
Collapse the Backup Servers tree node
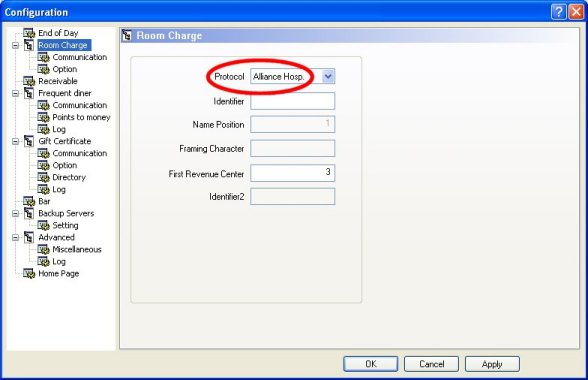pyautogui.click(x=15, y=213)
